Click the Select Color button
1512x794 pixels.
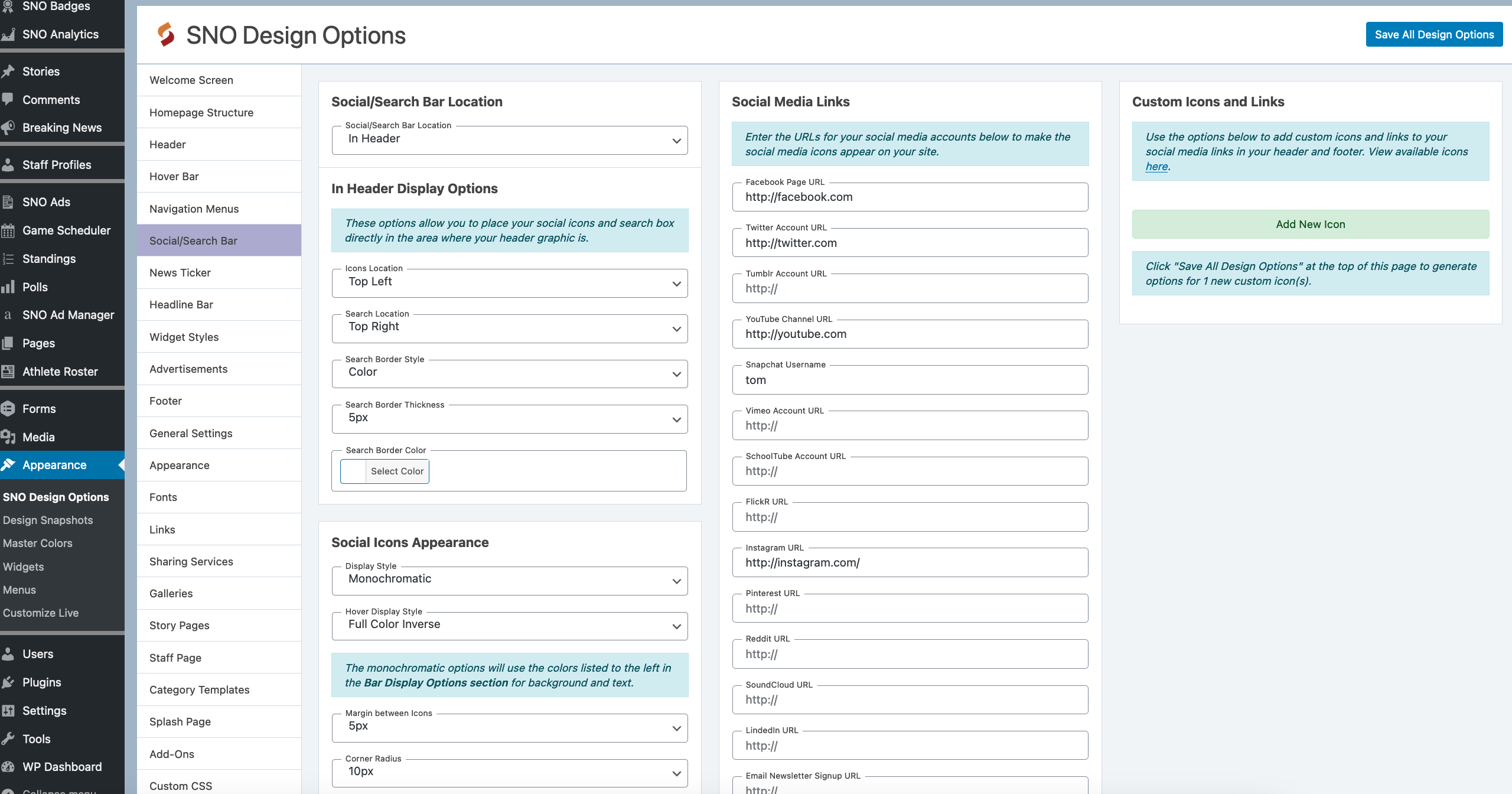pyautogui.click(x=397, y=471)
